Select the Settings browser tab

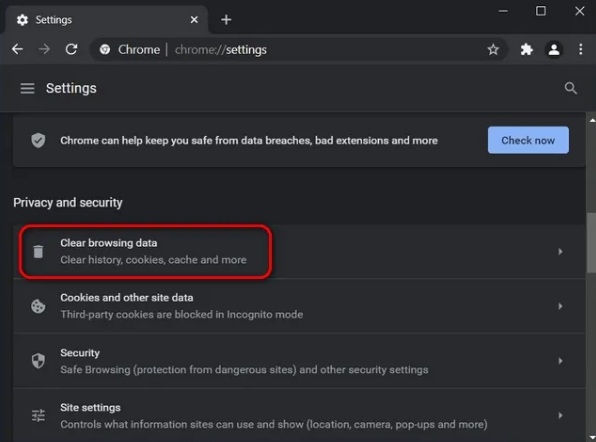106,20
